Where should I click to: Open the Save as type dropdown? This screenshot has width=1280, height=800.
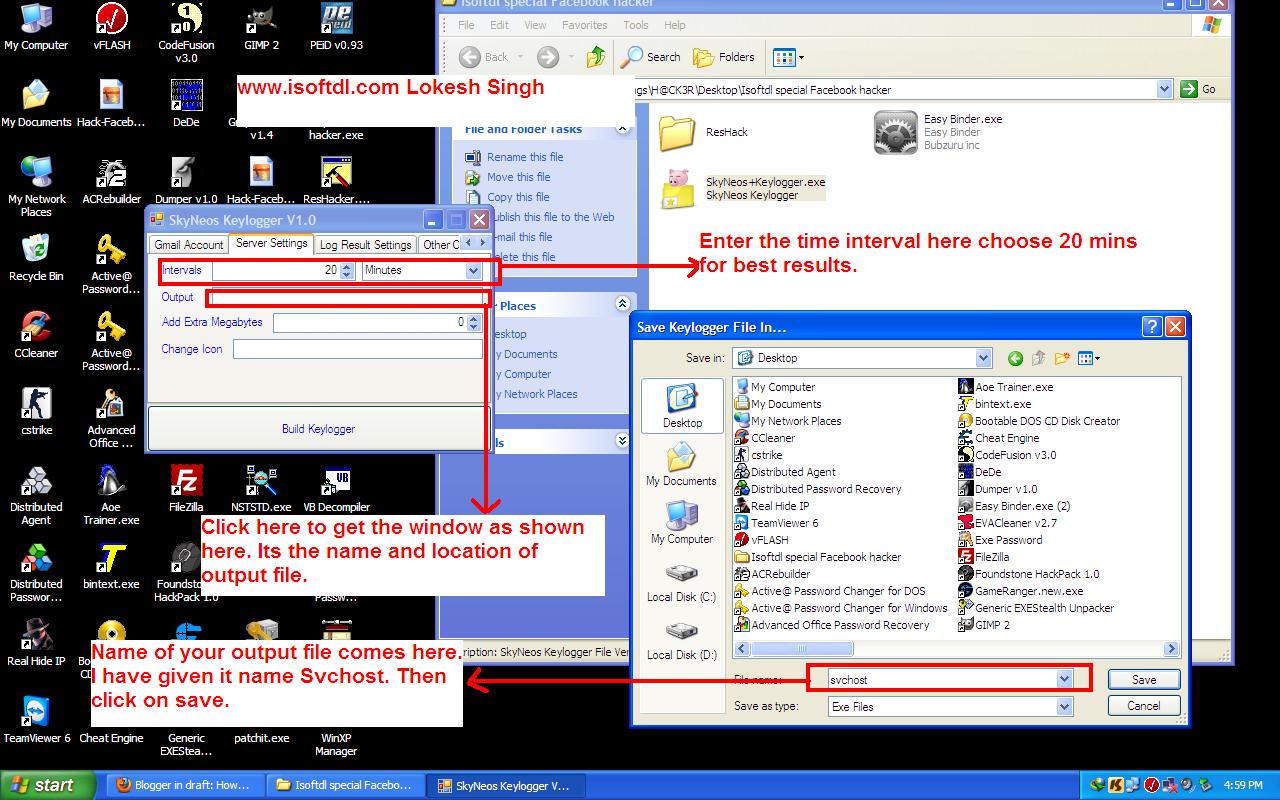click(x=1064, y=706)
